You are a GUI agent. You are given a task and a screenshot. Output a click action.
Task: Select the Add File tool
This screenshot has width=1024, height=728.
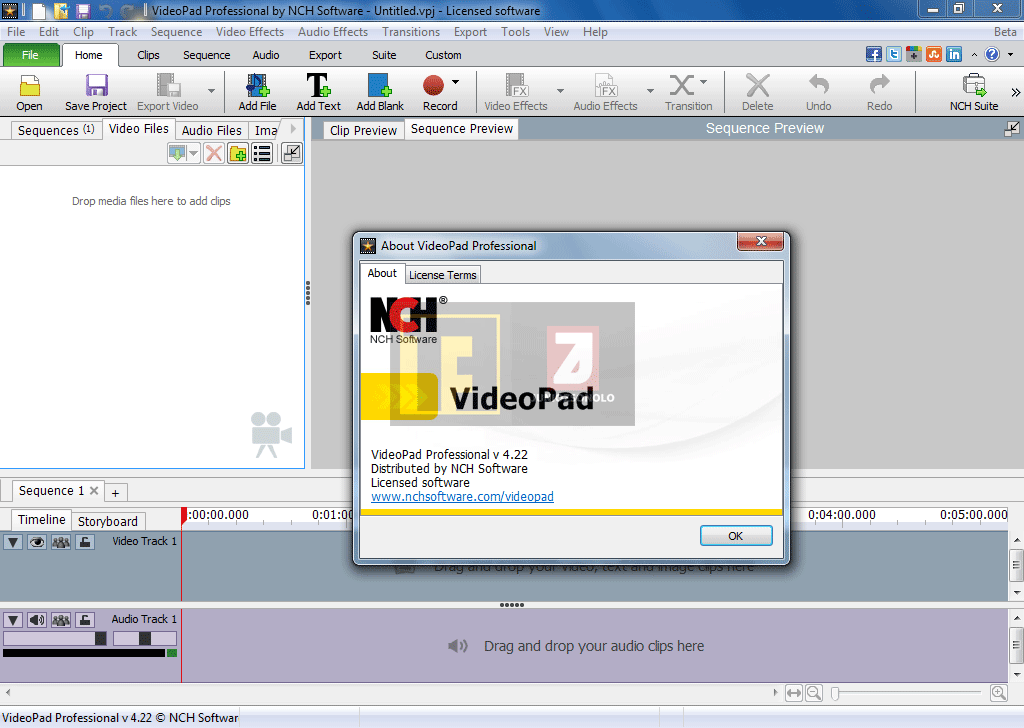tap(257, 92)
